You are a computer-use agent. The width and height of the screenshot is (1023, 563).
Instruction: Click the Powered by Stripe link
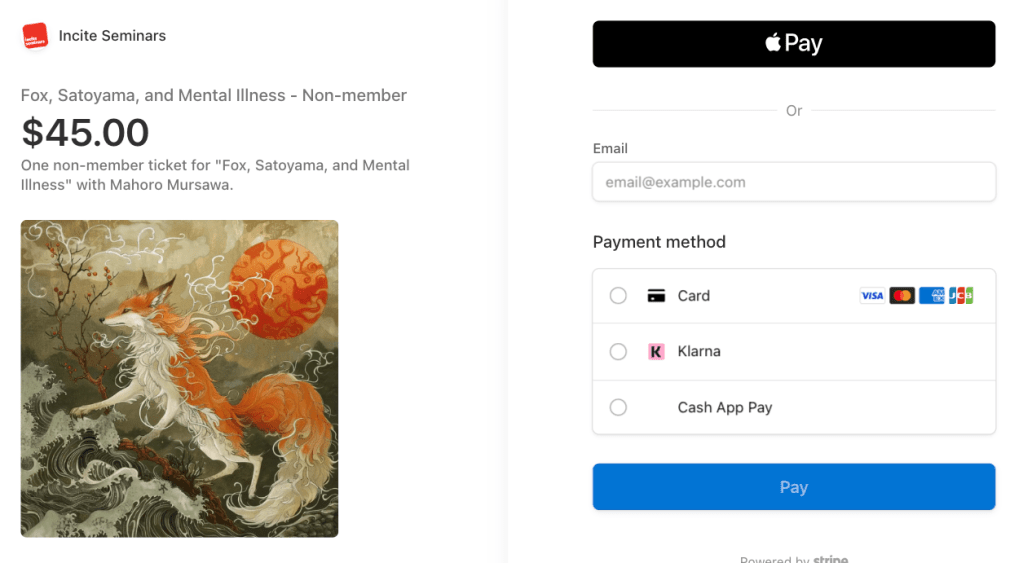(794, 558)
